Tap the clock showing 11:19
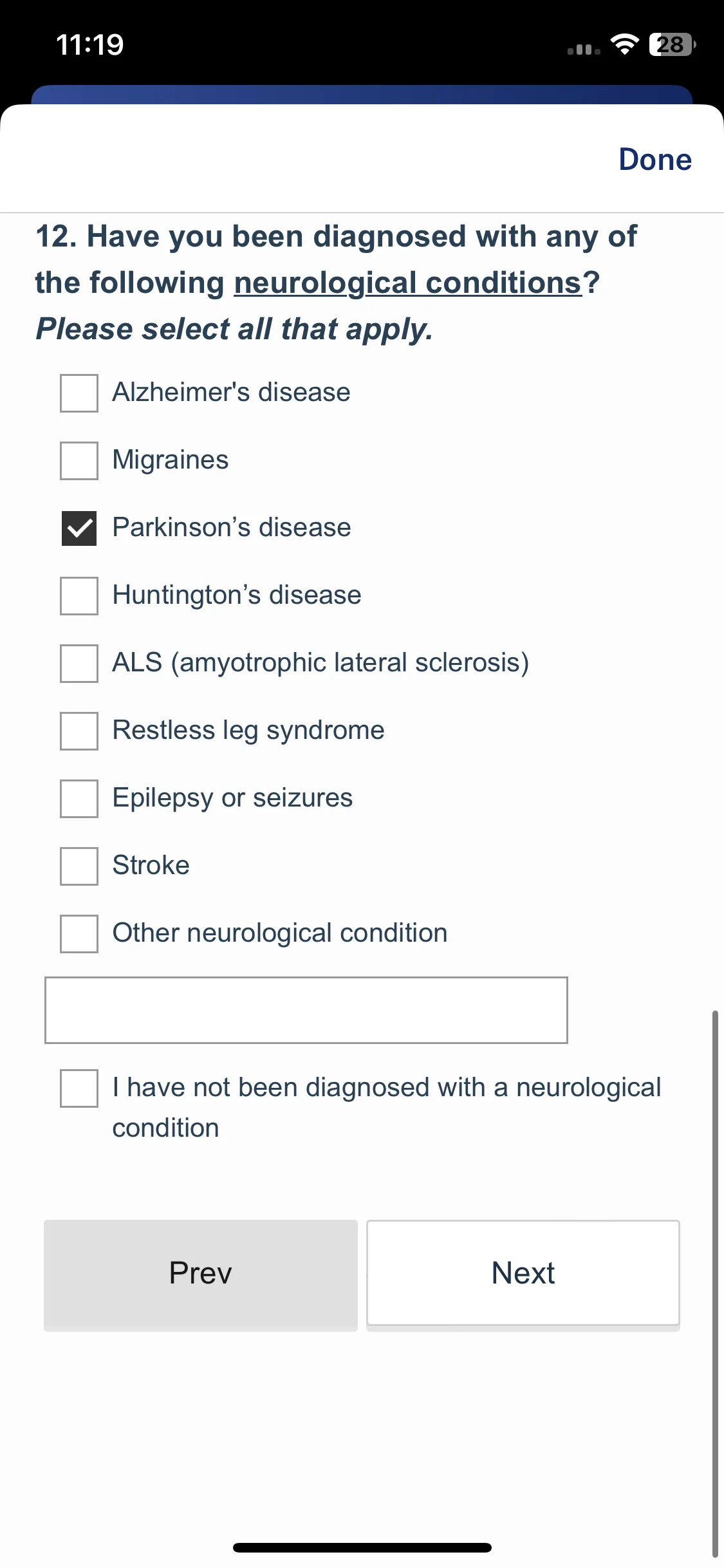The image size is (724, 1568). 89,44
